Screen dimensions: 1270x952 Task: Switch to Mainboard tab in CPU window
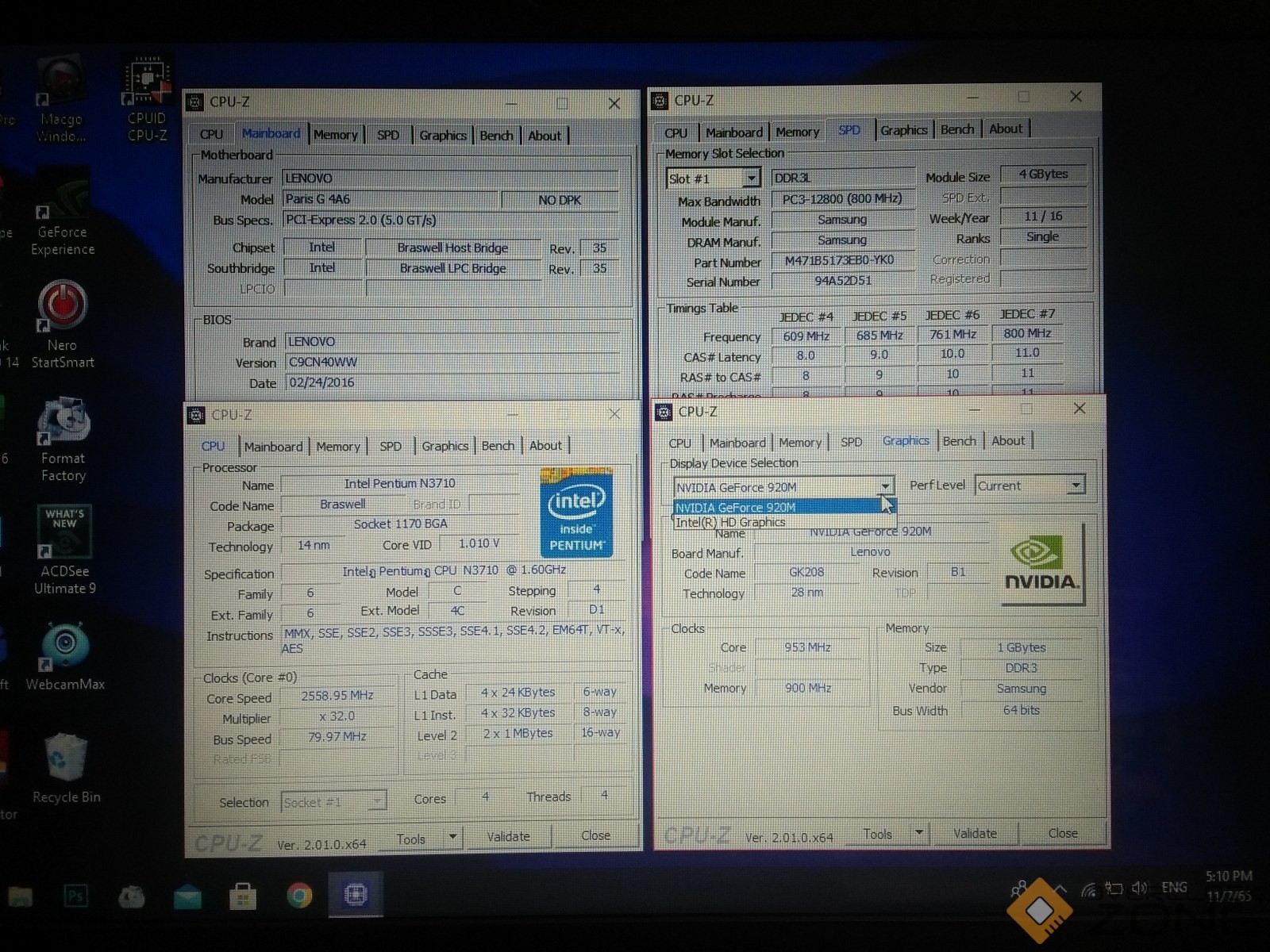[273, 447]
